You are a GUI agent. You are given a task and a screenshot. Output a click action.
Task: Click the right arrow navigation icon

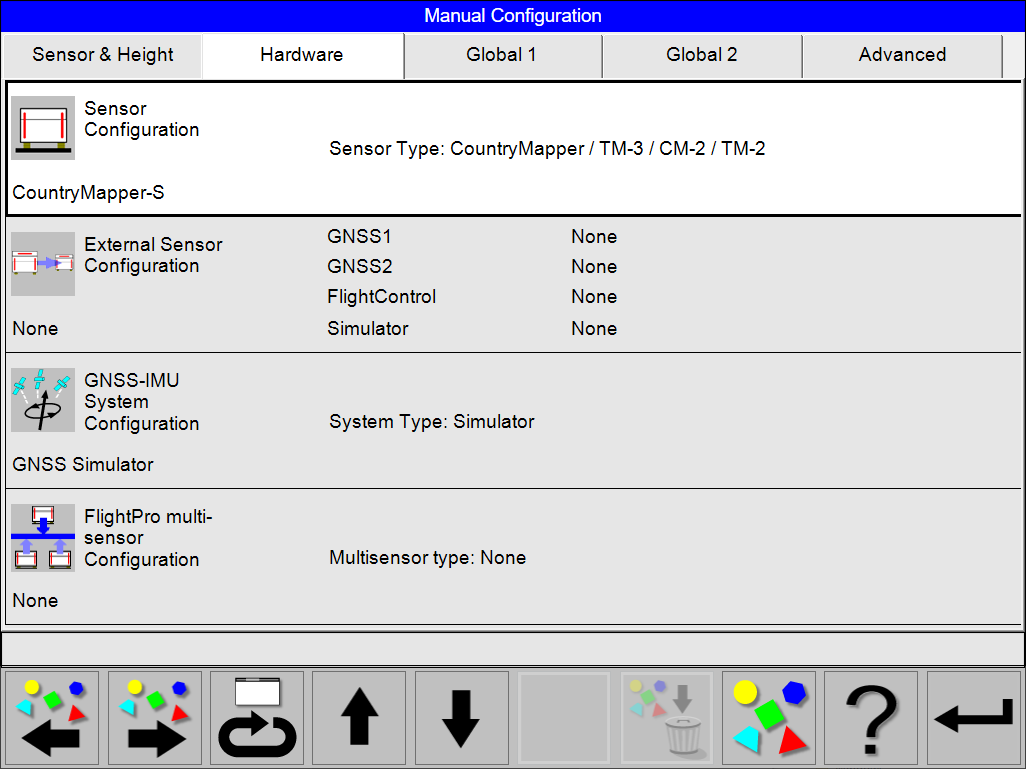154,718
